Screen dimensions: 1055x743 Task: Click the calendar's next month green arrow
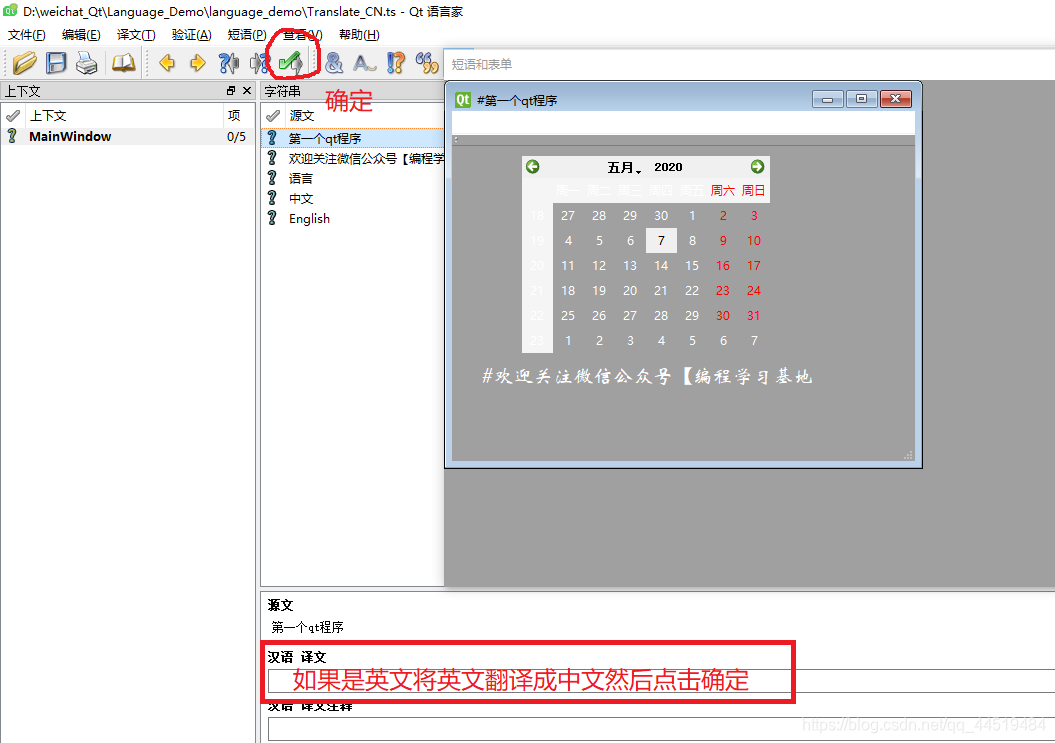[x=757, y=167]
